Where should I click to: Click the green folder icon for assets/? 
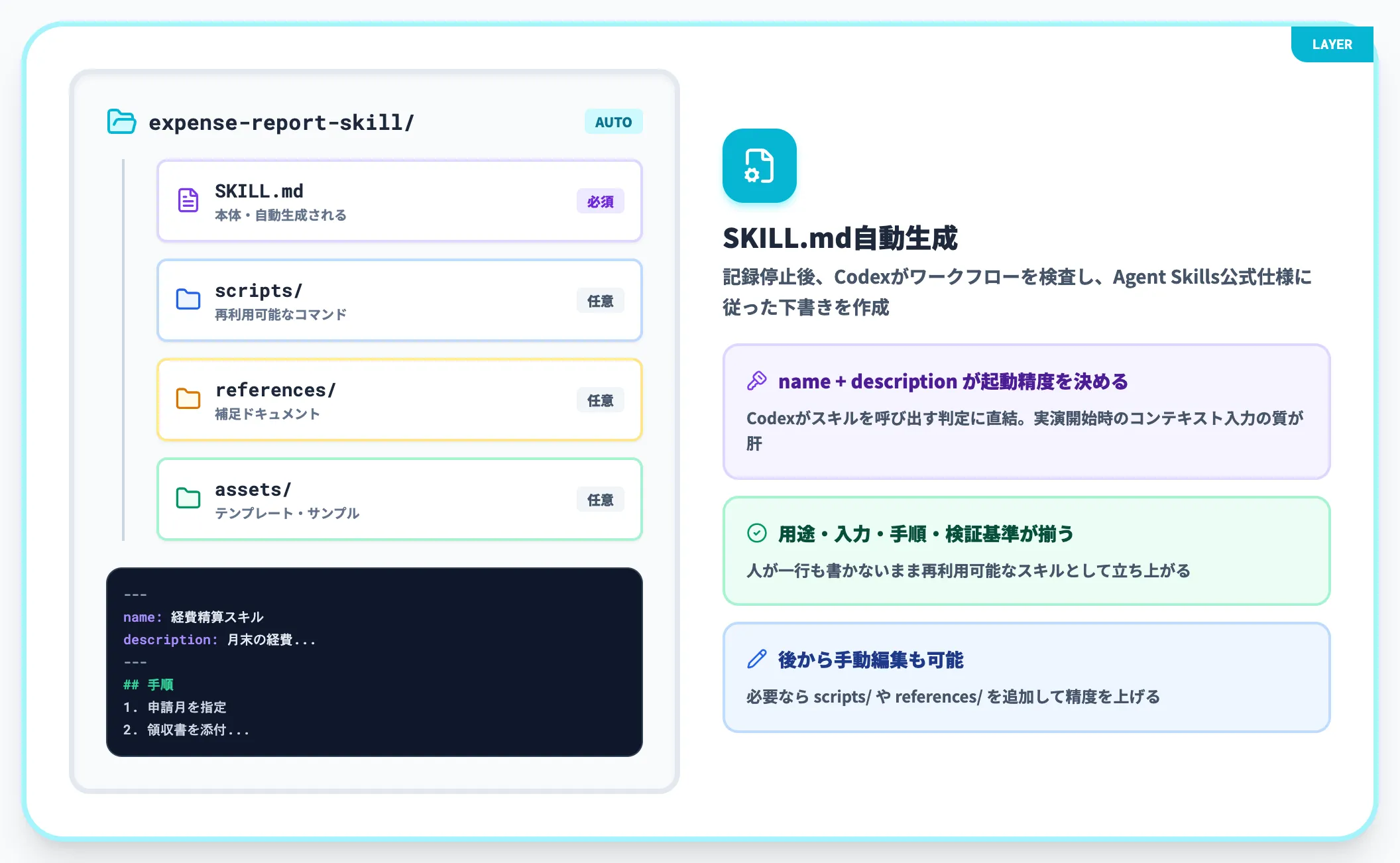[x=188, y=498]
